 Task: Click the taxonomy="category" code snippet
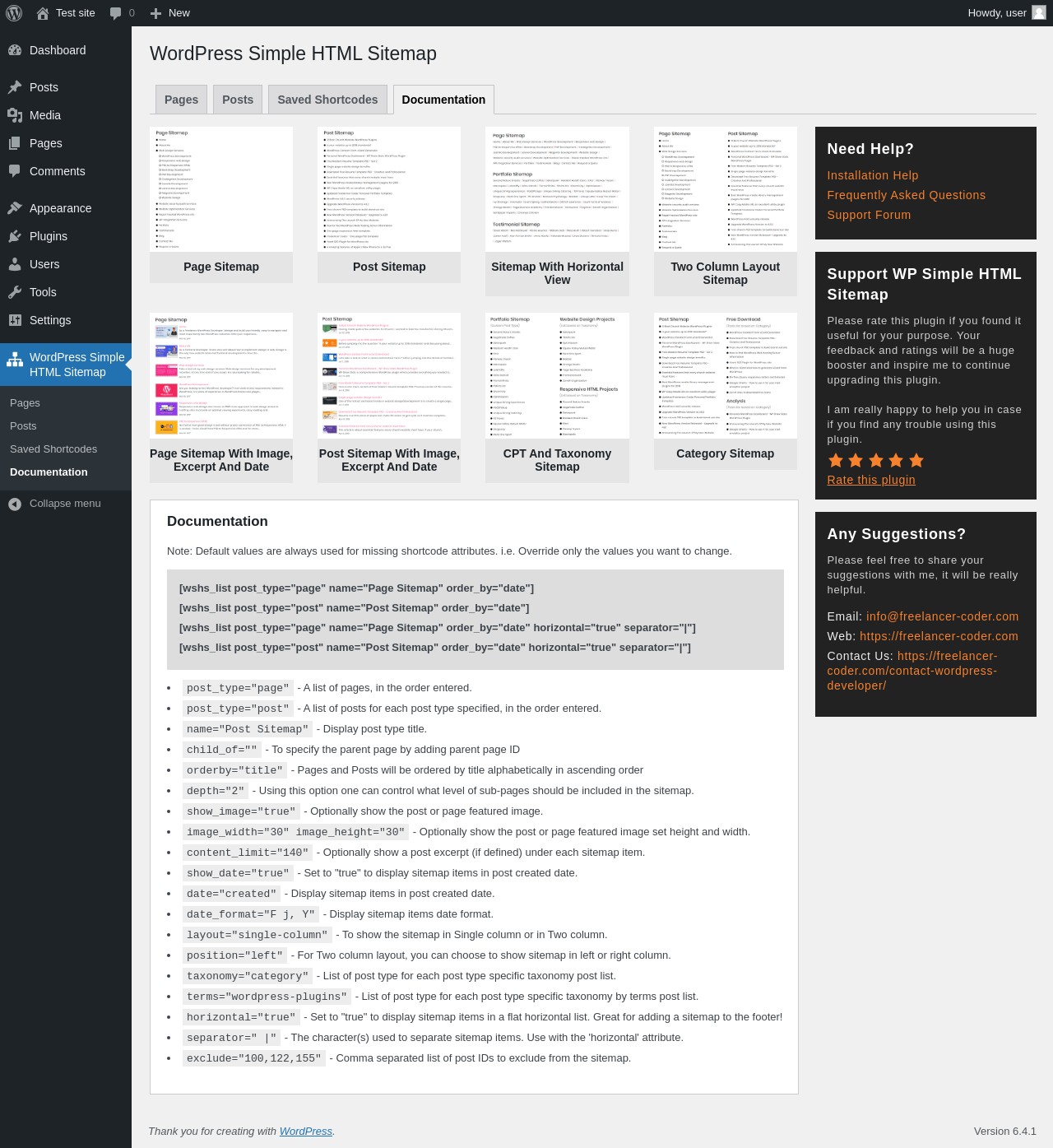click(248, 976)
